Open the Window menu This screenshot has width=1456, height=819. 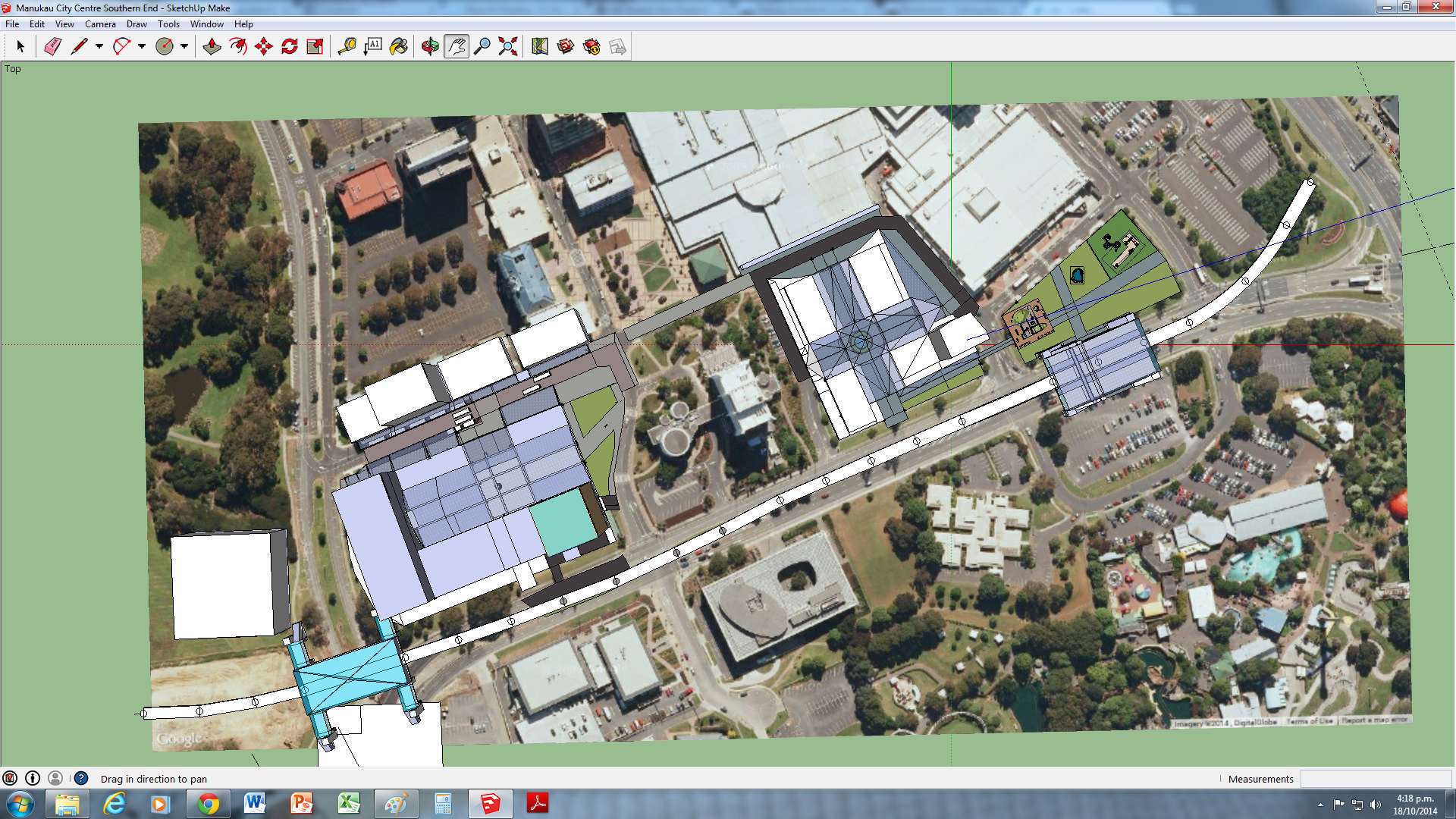pos(206,24)
